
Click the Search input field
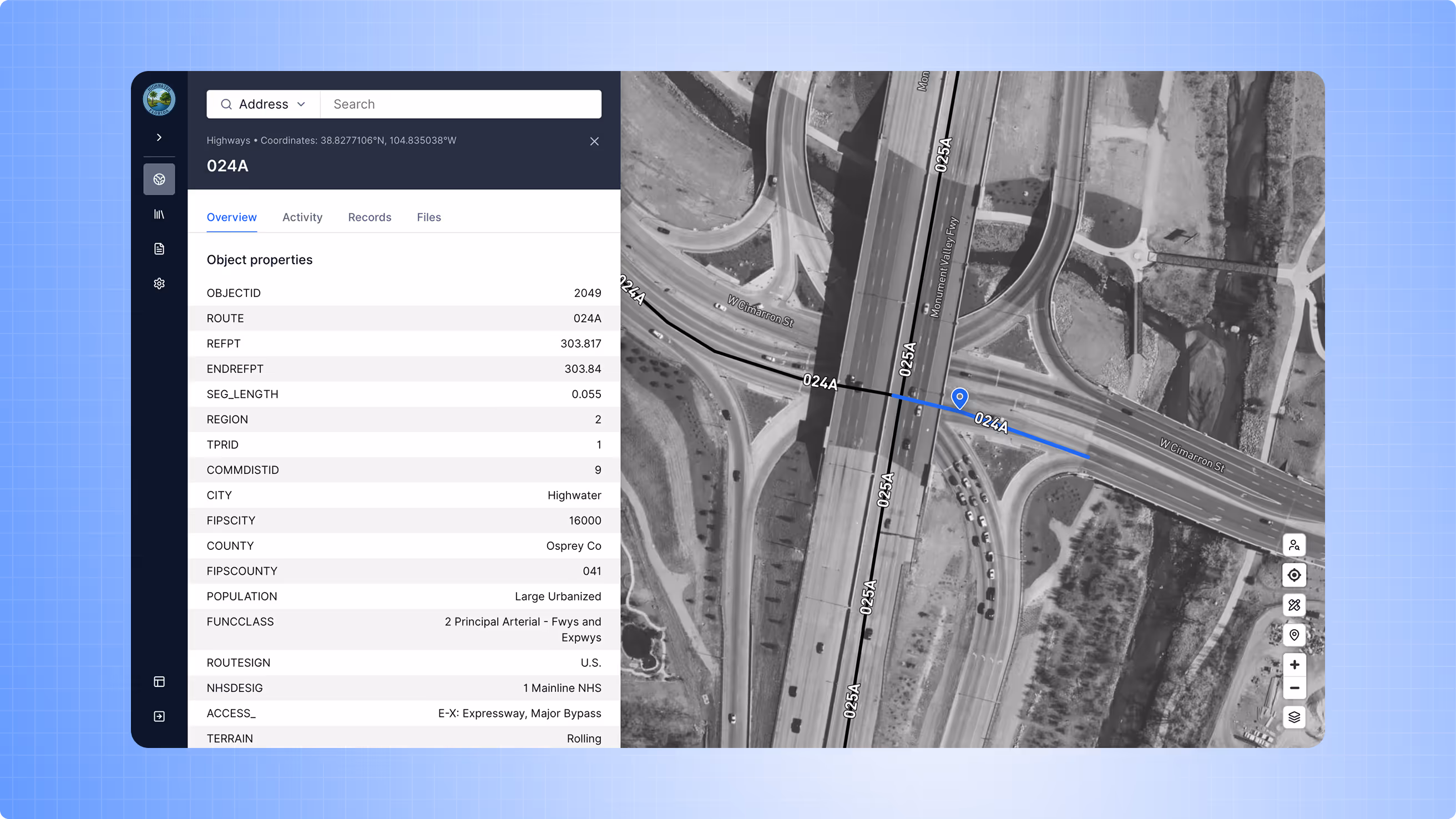coord(461,104)
